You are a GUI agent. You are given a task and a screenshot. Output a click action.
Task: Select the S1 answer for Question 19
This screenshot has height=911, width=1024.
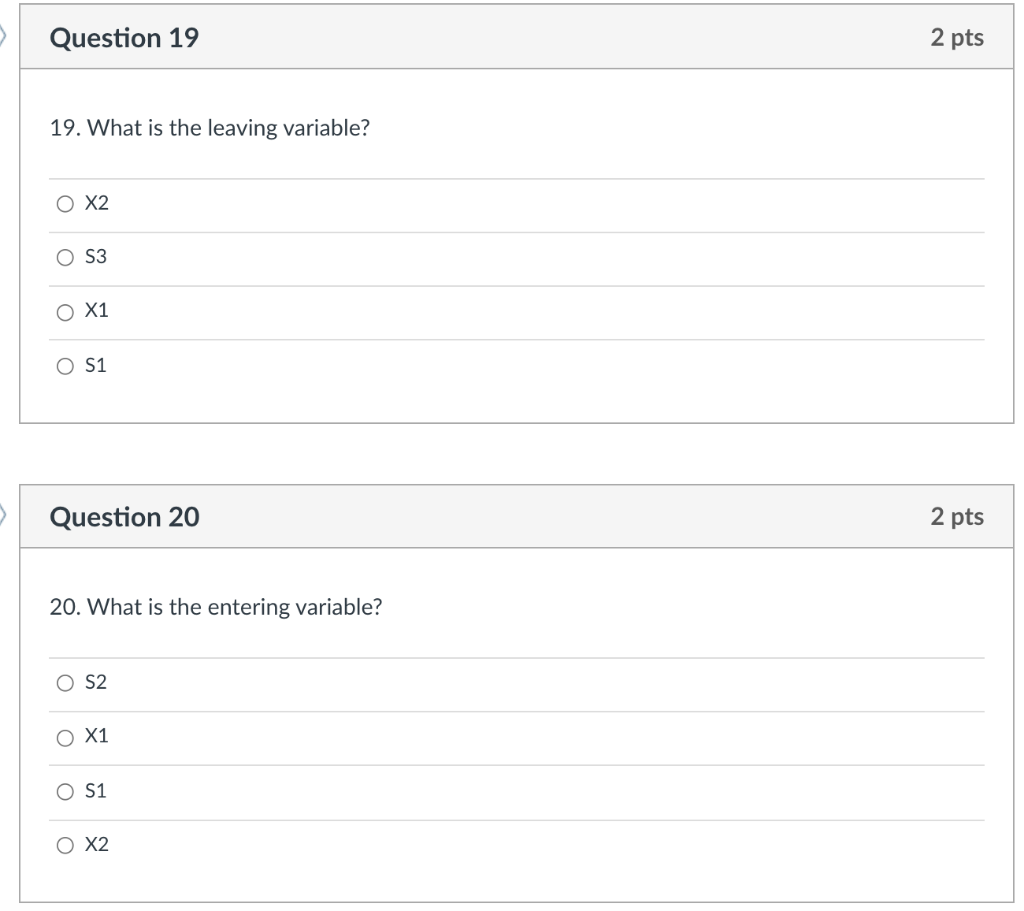[63, 365]
